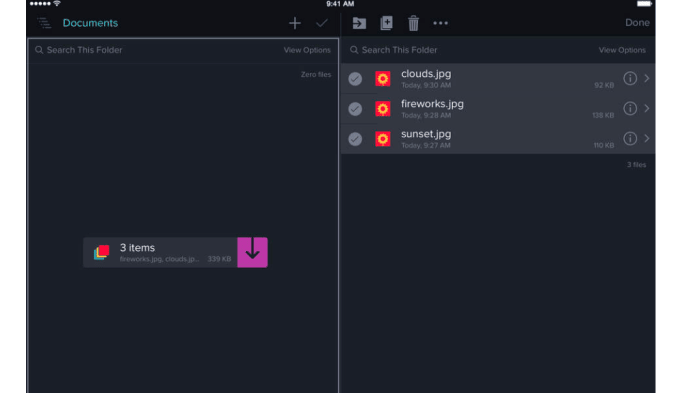
Task: Tap the left pane search magnifier icon
Action: pos(39,50)
